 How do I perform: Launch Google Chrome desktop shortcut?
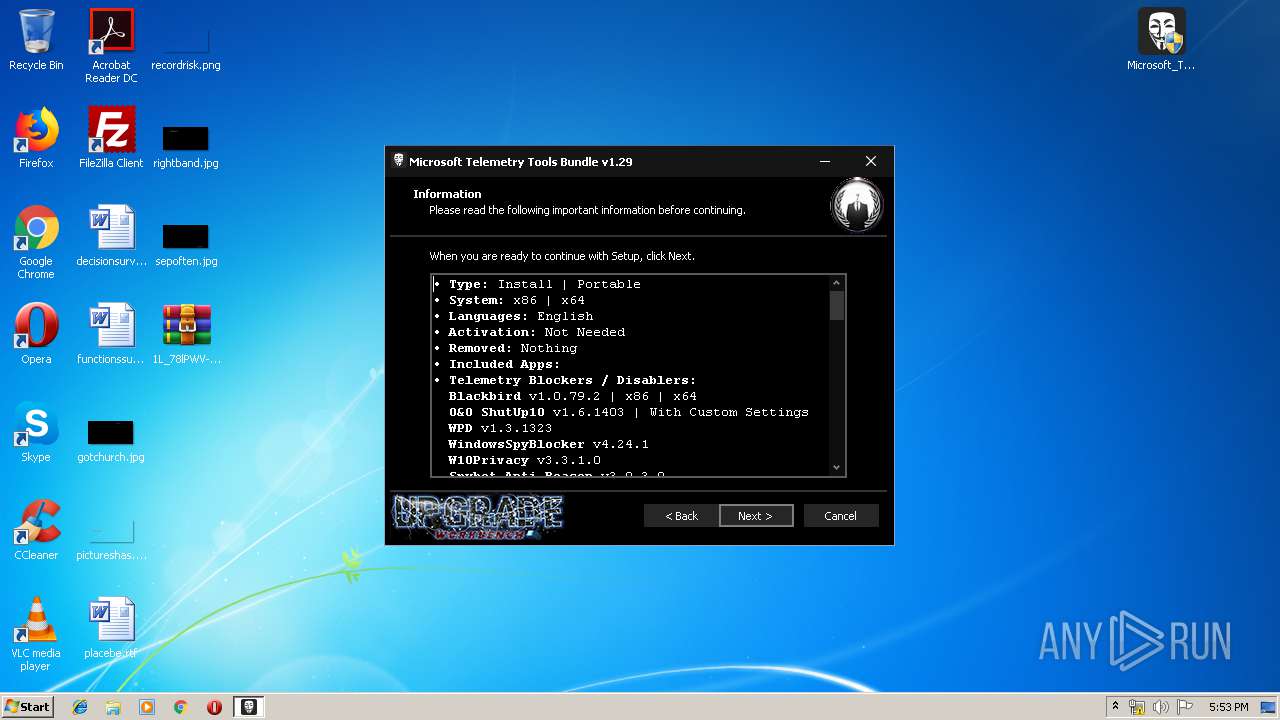tap(36, 242)
